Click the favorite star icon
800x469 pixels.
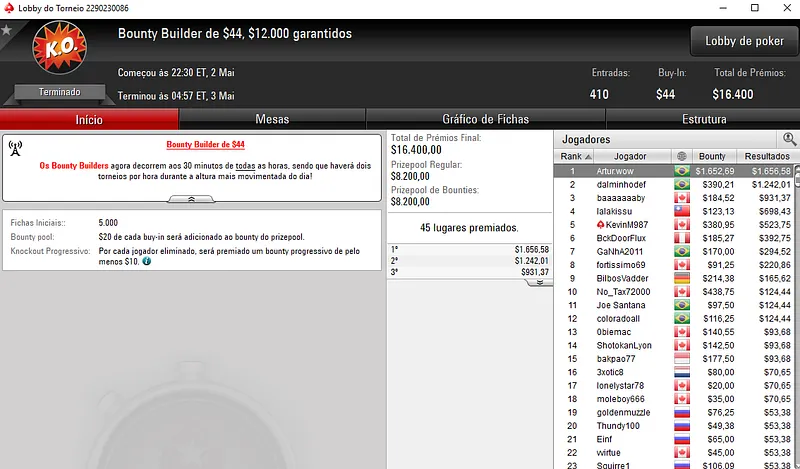click(x=6, y=30)
